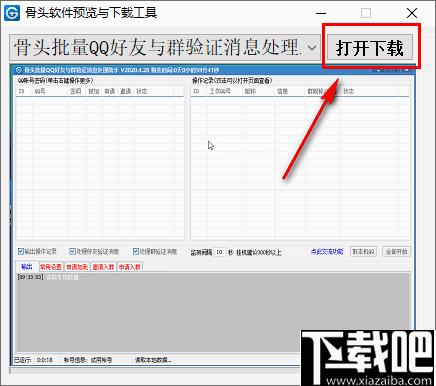Click the 取本机QQ button
Viewport: 436px width, 386px height.
tap(363, 252)
